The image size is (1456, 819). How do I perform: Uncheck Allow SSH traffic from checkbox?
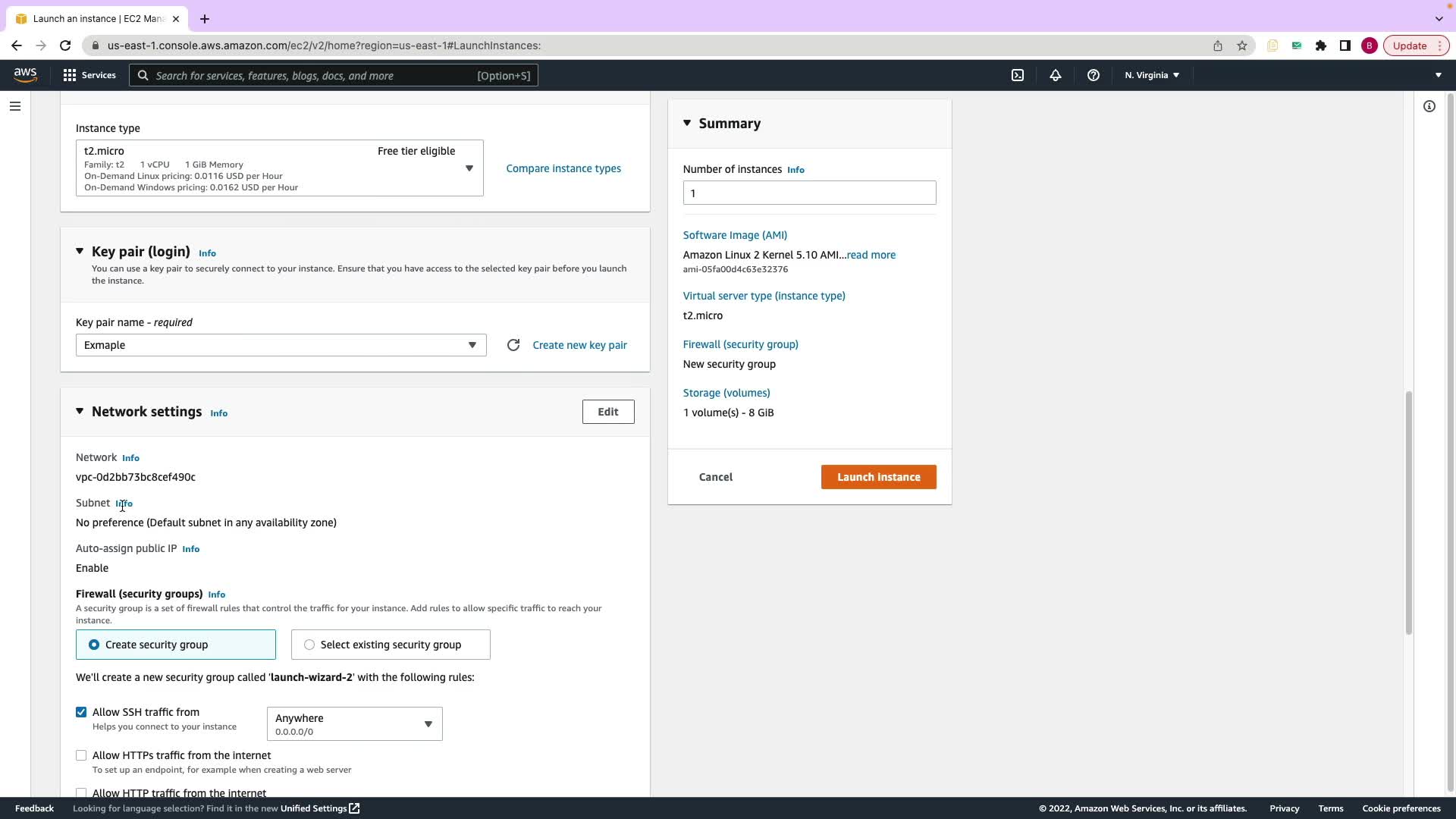tap(81, 712)
